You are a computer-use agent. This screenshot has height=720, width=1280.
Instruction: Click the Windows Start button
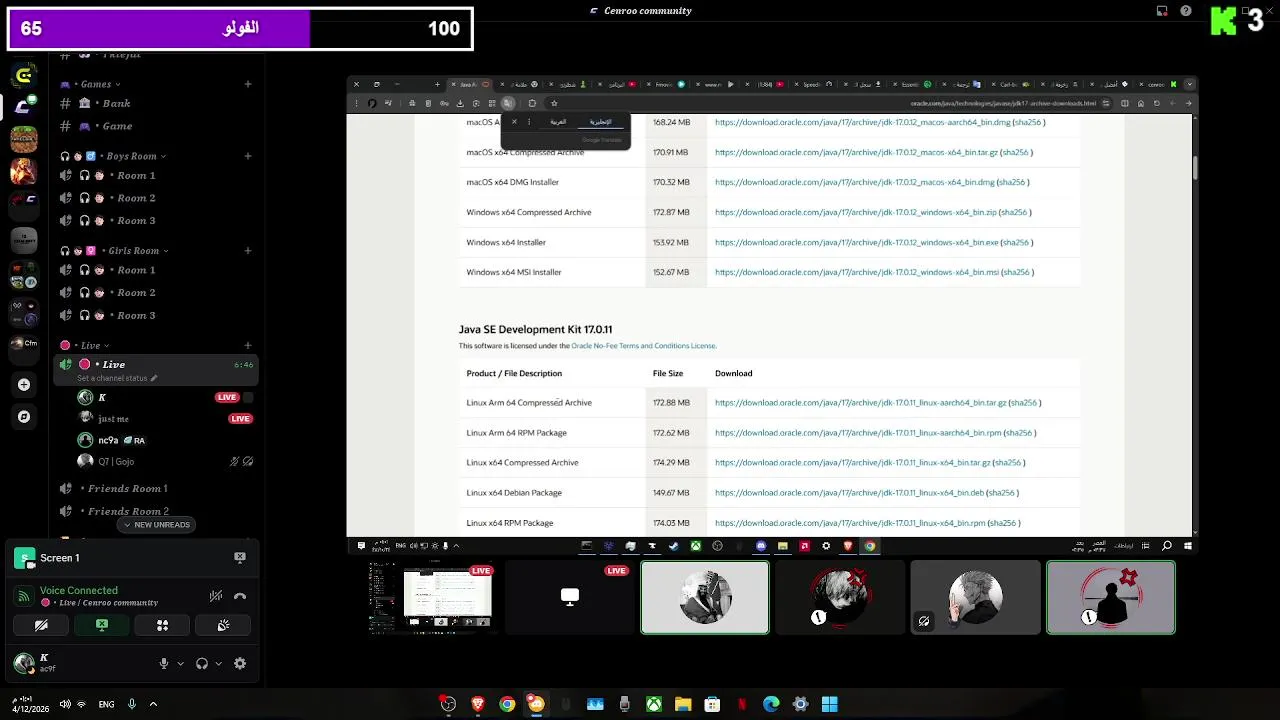pos(829,704)
